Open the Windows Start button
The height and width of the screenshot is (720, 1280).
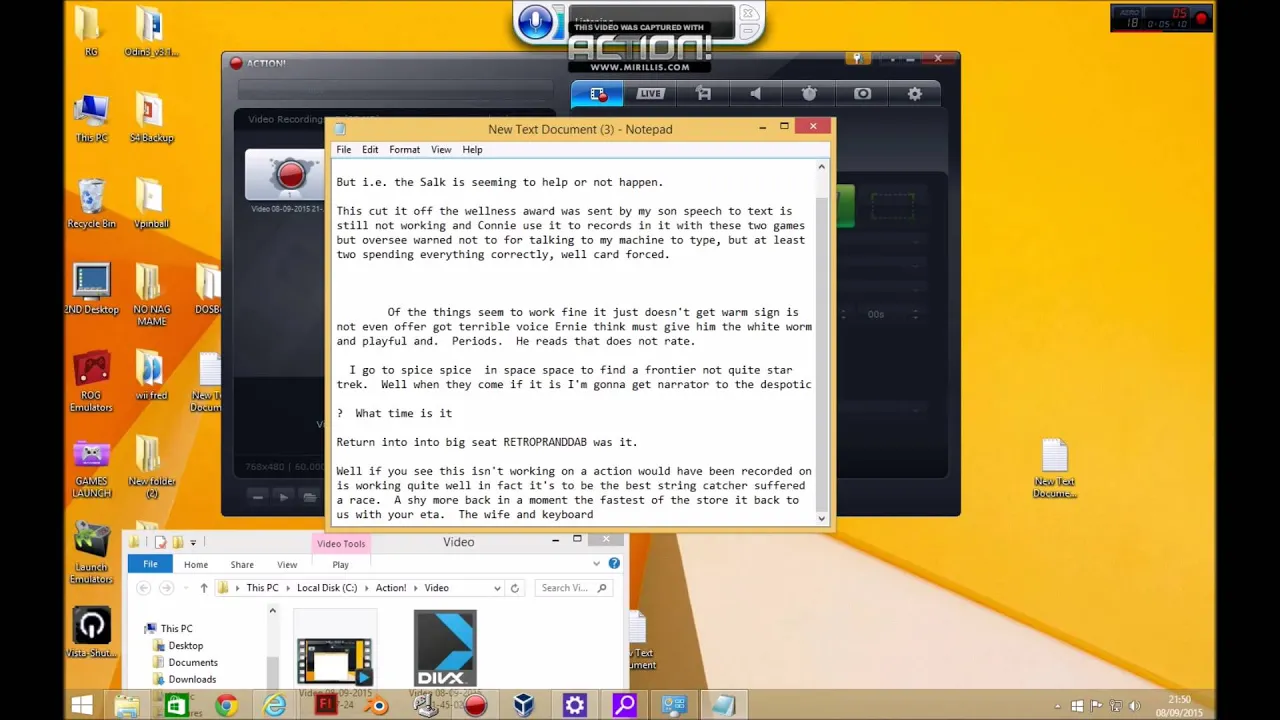click(82, 705)
